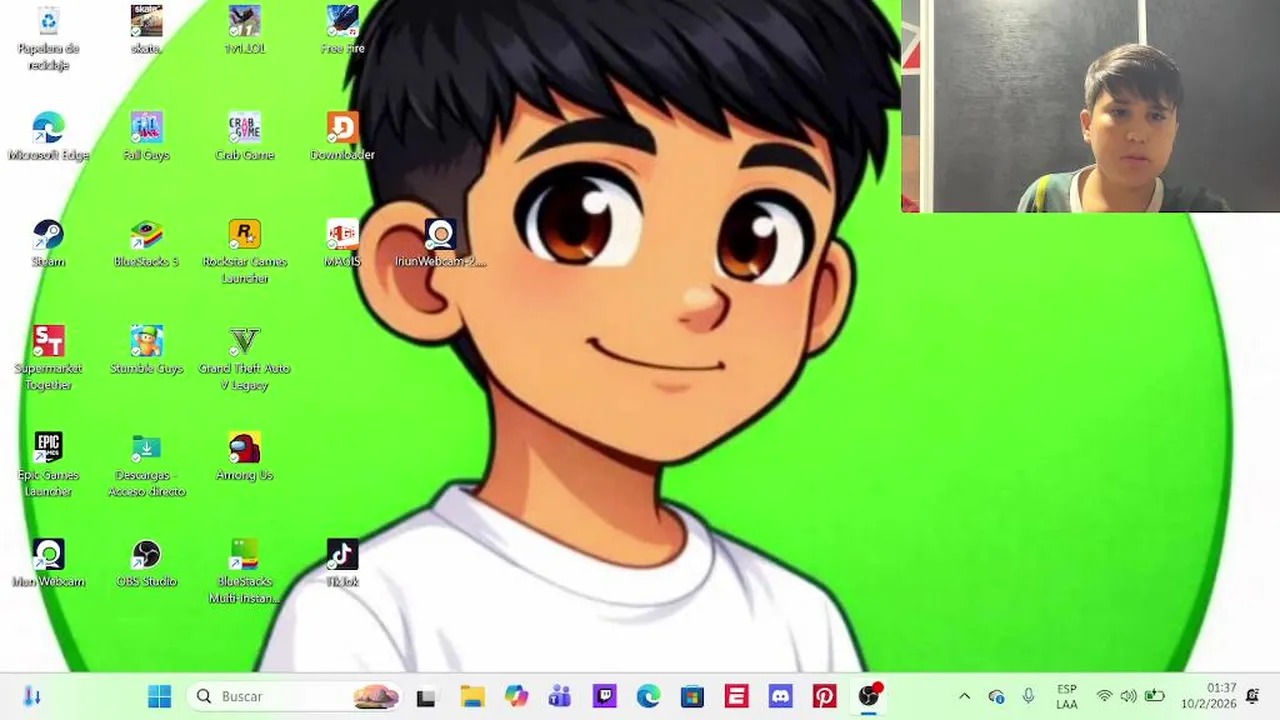The height and width of the screenshot is (720, 1280).
Task: Open the ESP LAA language switcher
Action: pyautogui.click(x=1067, y=696)
